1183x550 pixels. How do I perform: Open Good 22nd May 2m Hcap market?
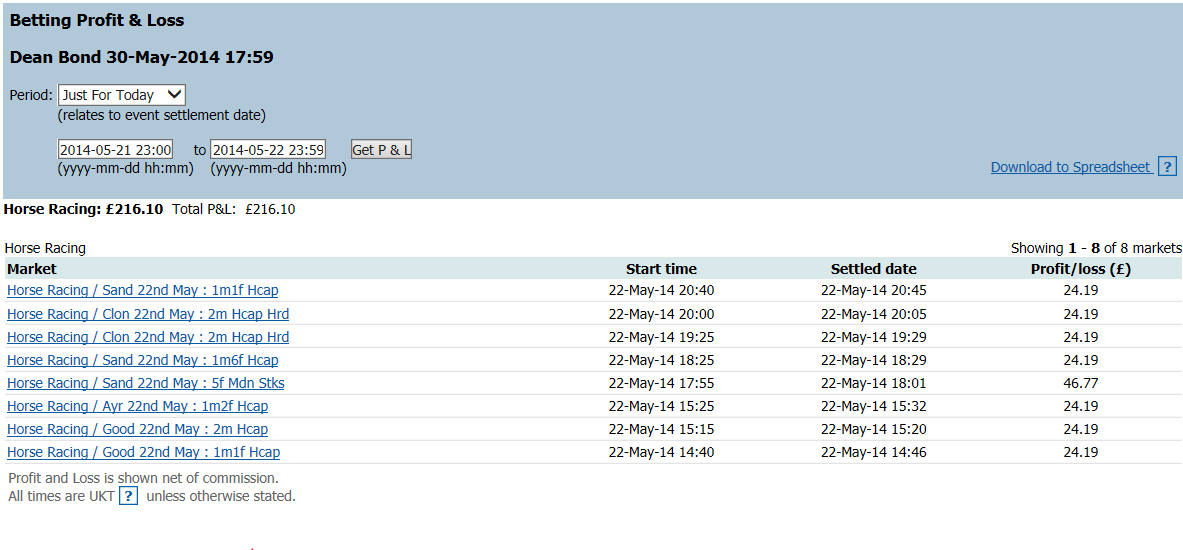click(137, 429)
